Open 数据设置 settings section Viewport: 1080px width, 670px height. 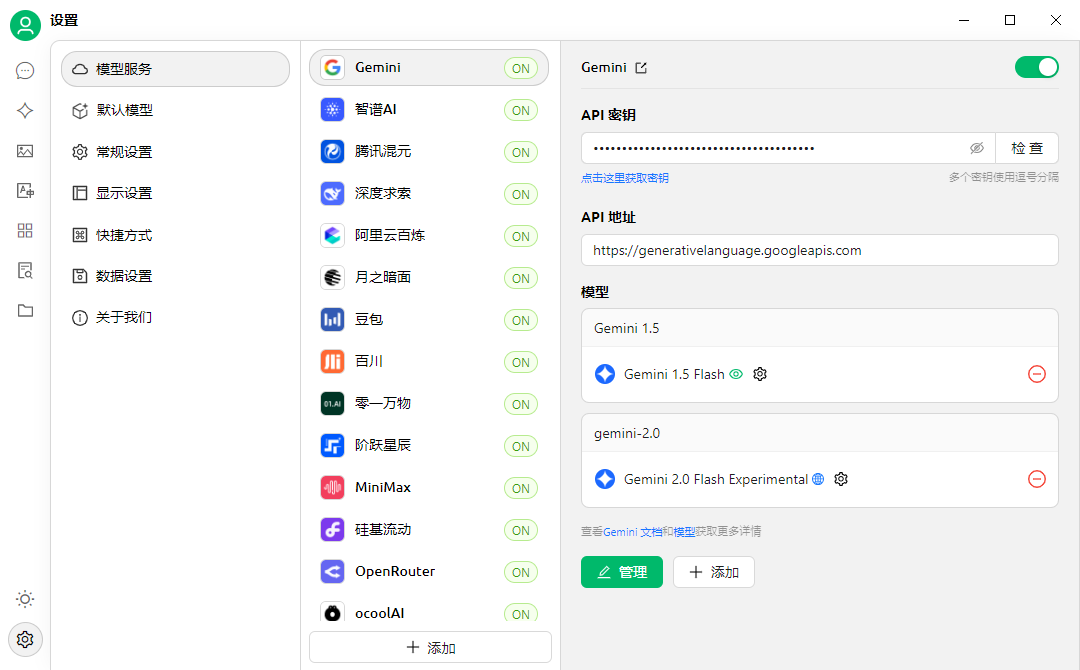[176, 276]
